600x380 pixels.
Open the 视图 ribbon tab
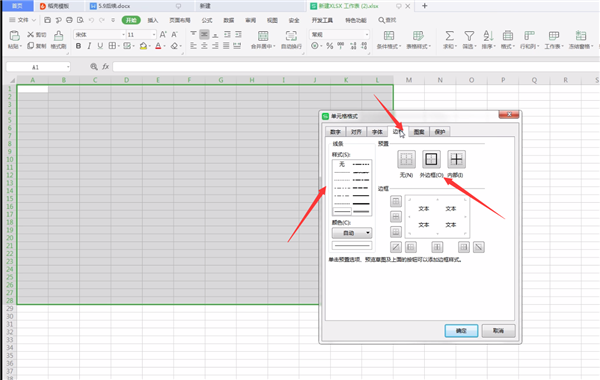click(x=272, y=20)
